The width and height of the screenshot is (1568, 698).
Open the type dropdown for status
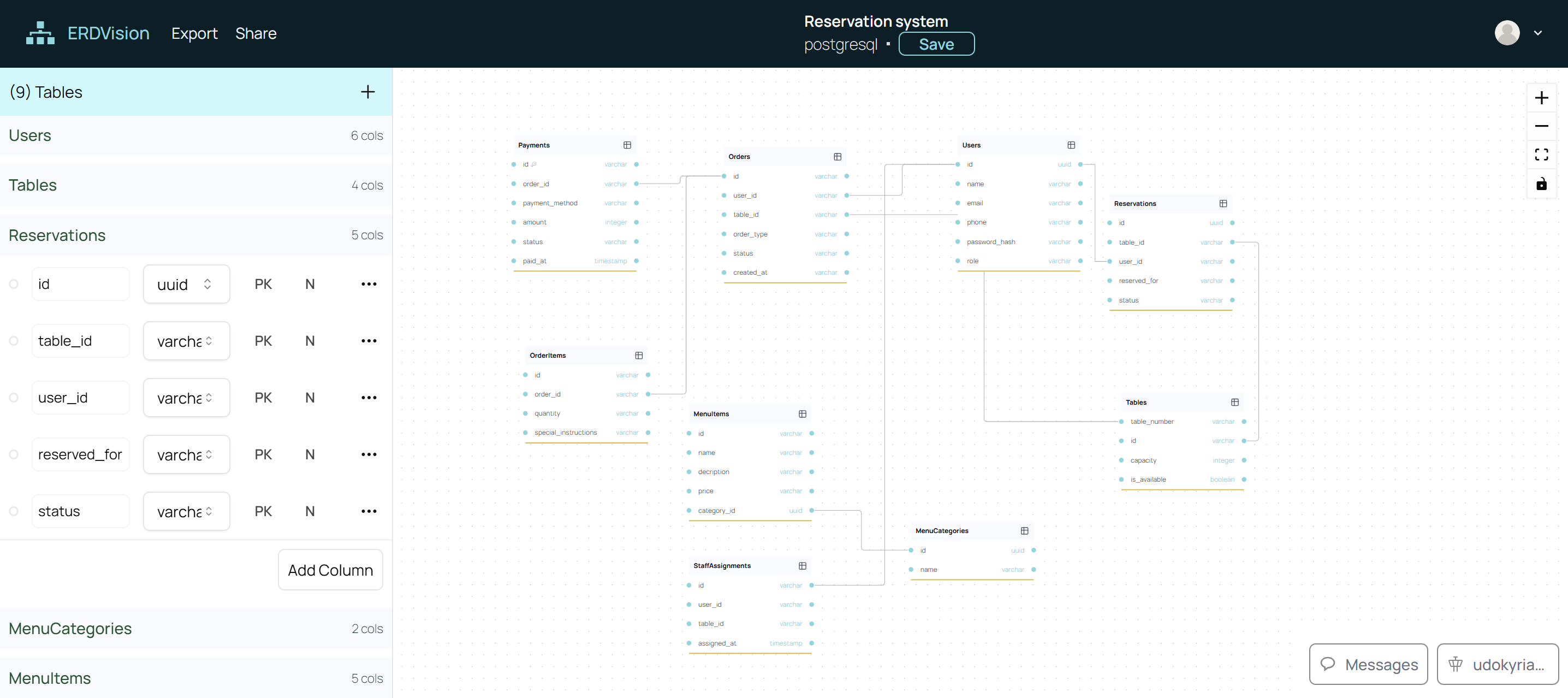(186, 511)
